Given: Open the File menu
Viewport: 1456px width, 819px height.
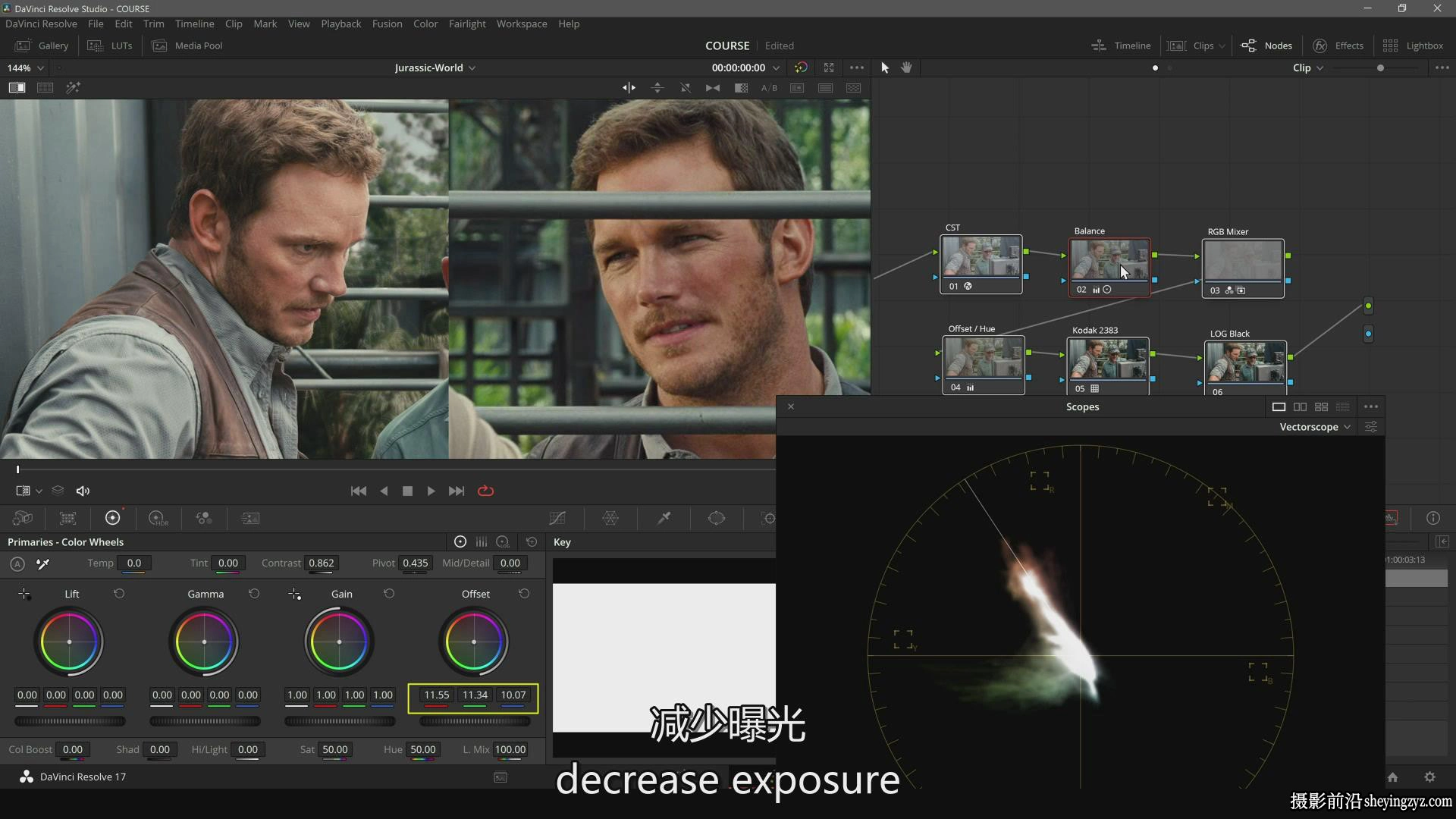Looking at the screenshot, I should pyautogui.click(x=96, y=24).
